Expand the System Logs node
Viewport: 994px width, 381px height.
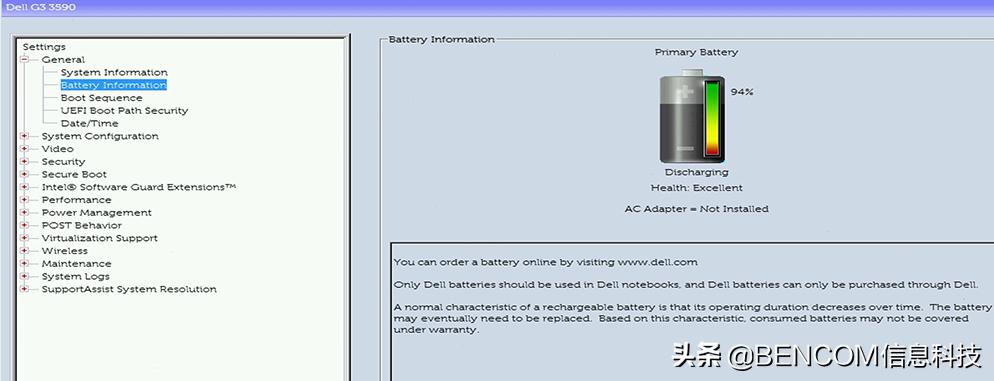[x=25, y=276]
